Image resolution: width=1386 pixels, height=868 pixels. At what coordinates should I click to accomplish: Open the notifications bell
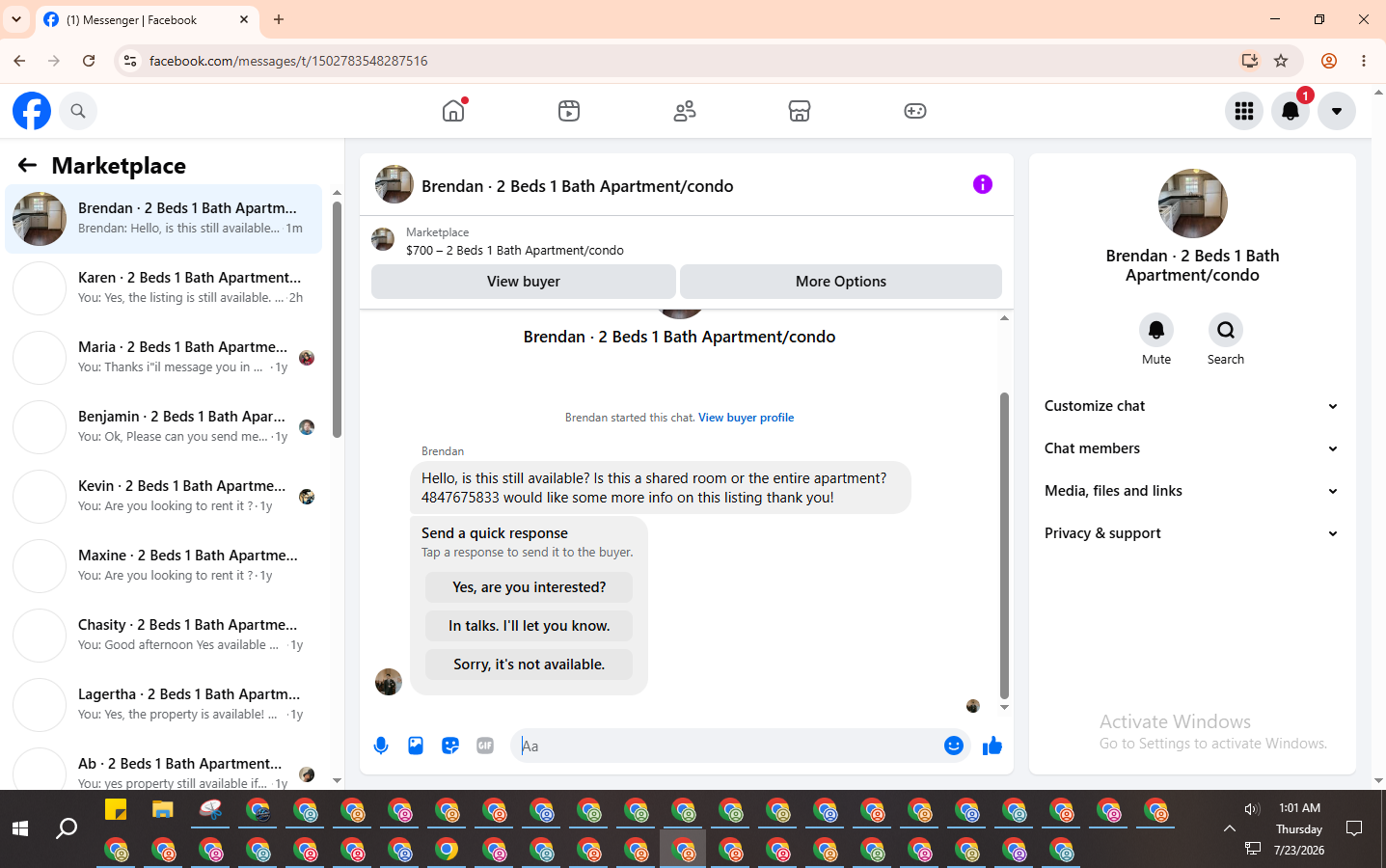point(1291,111)
